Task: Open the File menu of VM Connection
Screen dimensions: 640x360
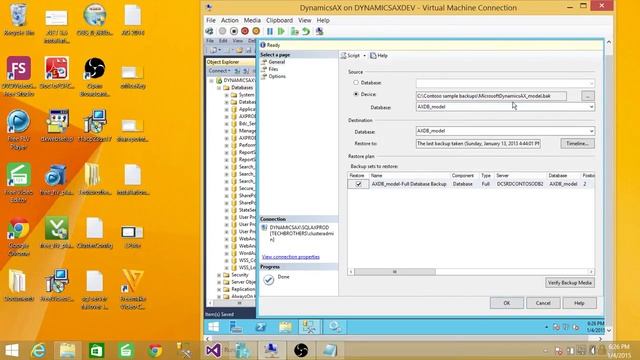Action: point(211,20)
